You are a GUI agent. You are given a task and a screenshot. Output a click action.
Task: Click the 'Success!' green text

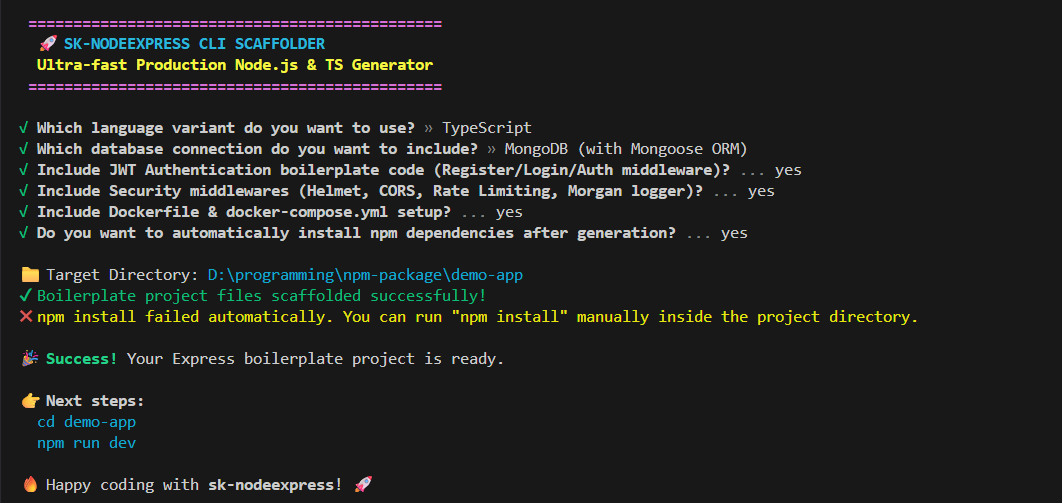click(82, 359)
